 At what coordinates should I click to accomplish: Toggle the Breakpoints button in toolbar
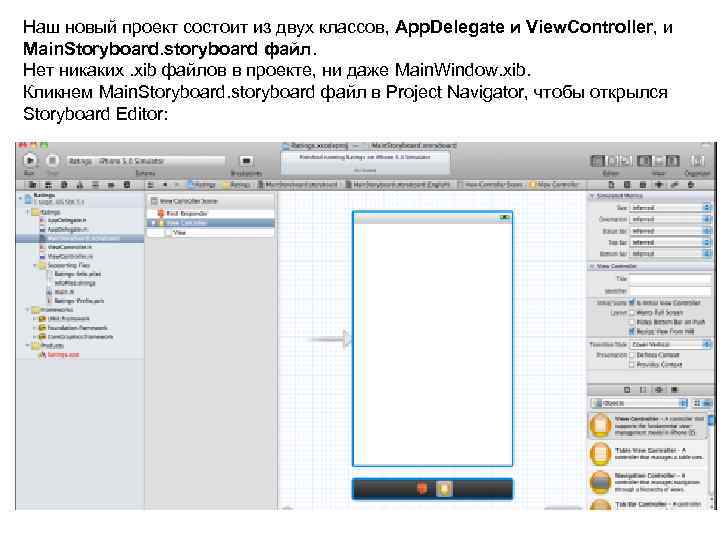[247, 161]
